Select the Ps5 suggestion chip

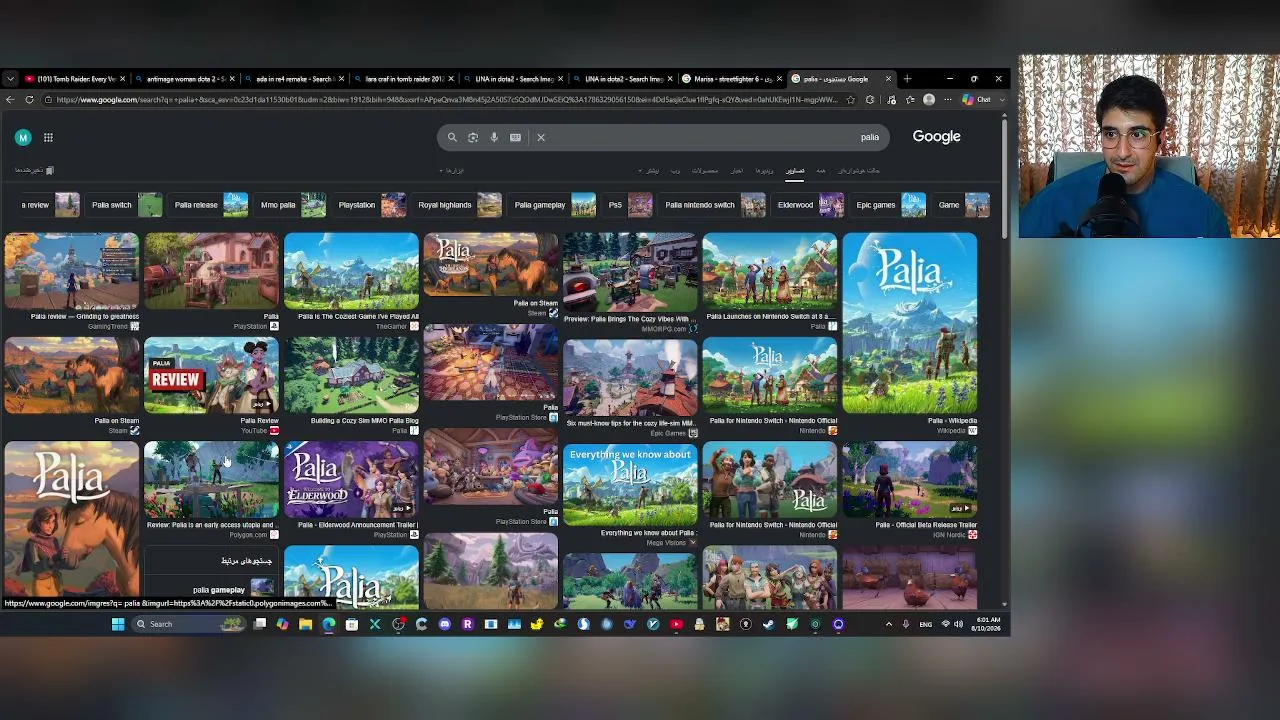point(629,205)
